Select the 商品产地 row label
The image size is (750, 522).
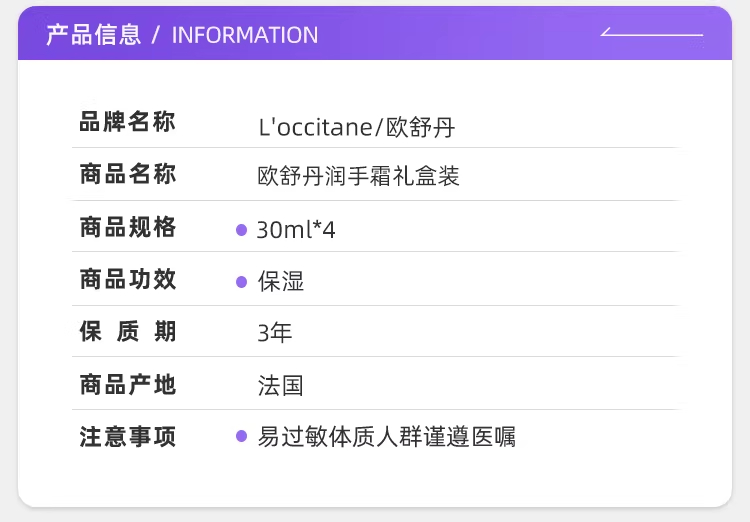tap(127, 384)
